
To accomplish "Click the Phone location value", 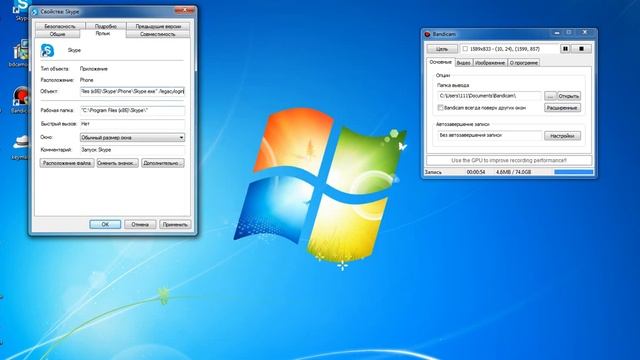I will click(x=87, y=80).
